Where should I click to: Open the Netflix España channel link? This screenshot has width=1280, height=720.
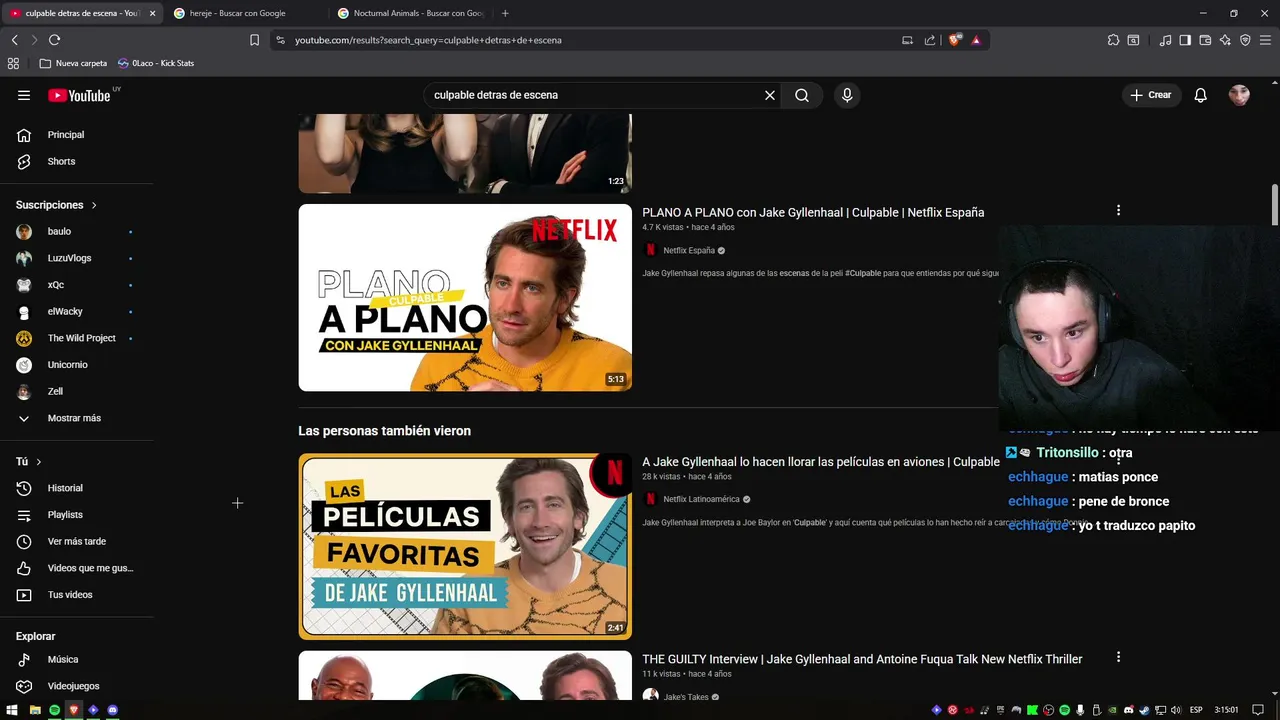(689, 251)
